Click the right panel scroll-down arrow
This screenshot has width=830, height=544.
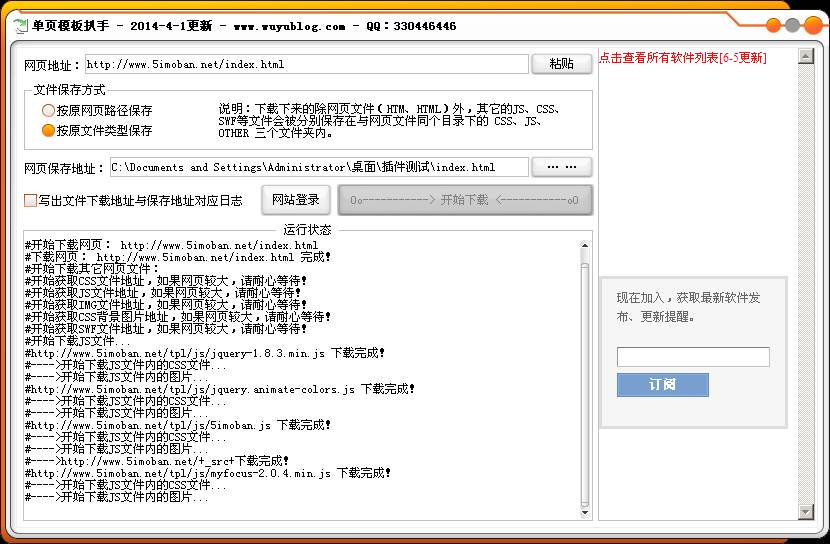click(806, 512)
